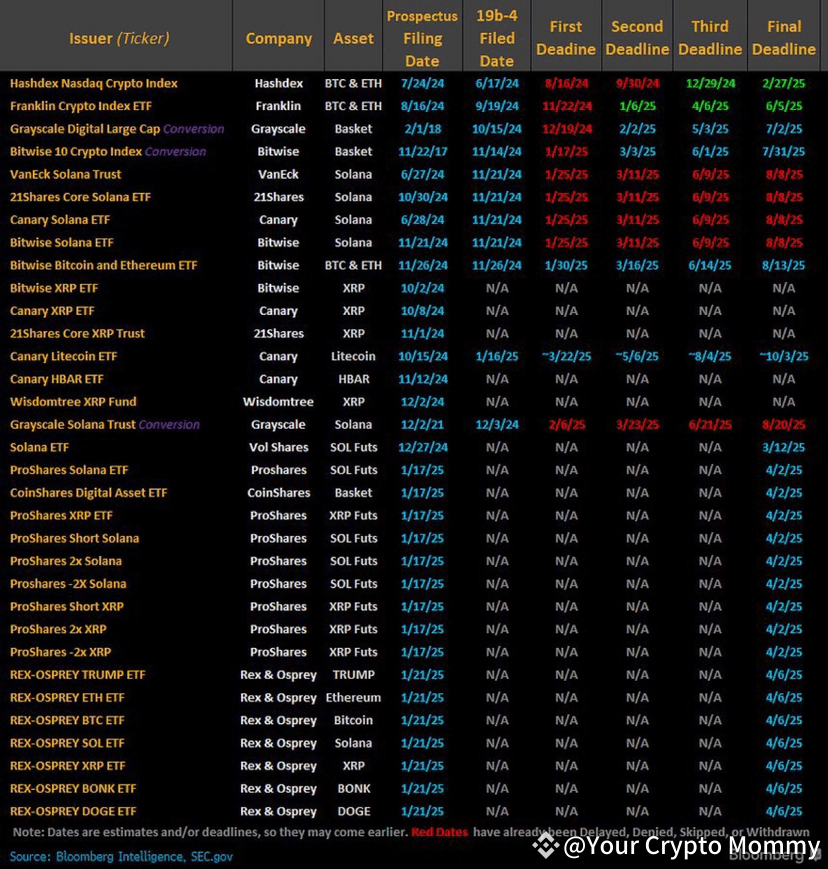Select the REX-OSPREY TRUMP ETF row name
The height and width of the screenshot is (869, 828).
tap(77, 675)
